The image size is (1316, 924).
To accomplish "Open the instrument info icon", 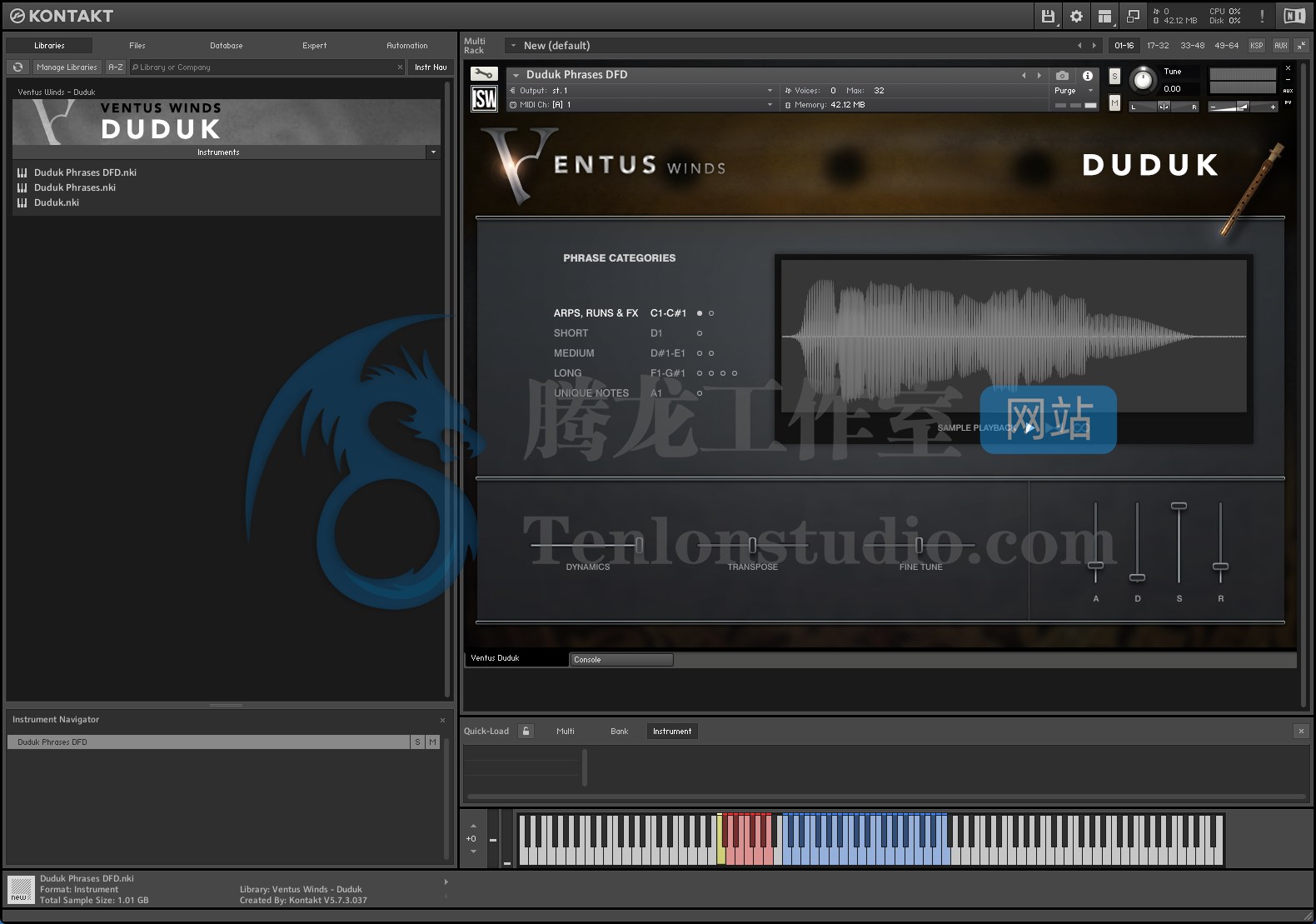I will click(1087, 75).
